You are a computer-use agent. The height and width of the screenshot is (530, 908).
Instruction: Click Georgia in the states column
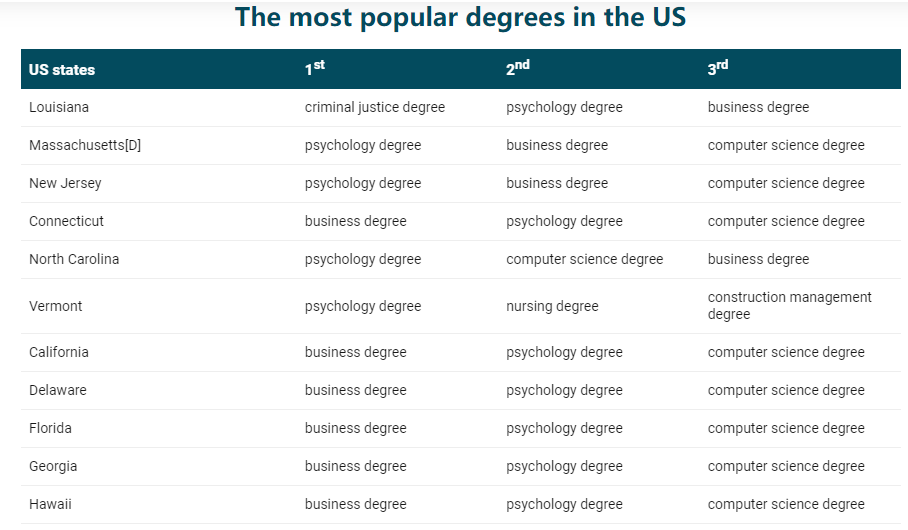(53, 466)
